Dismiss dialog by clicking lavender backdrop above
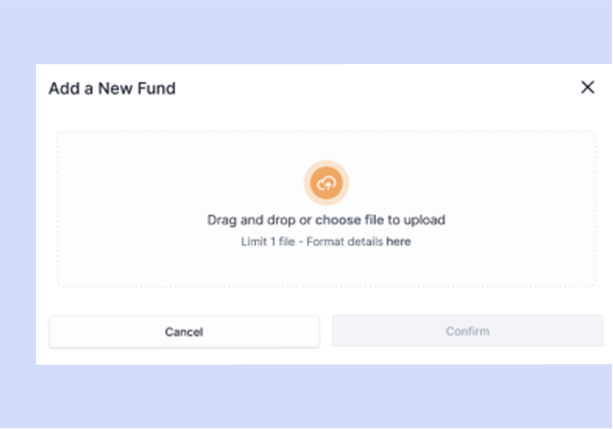Screen dimensions: 613x429 point(306,31)
